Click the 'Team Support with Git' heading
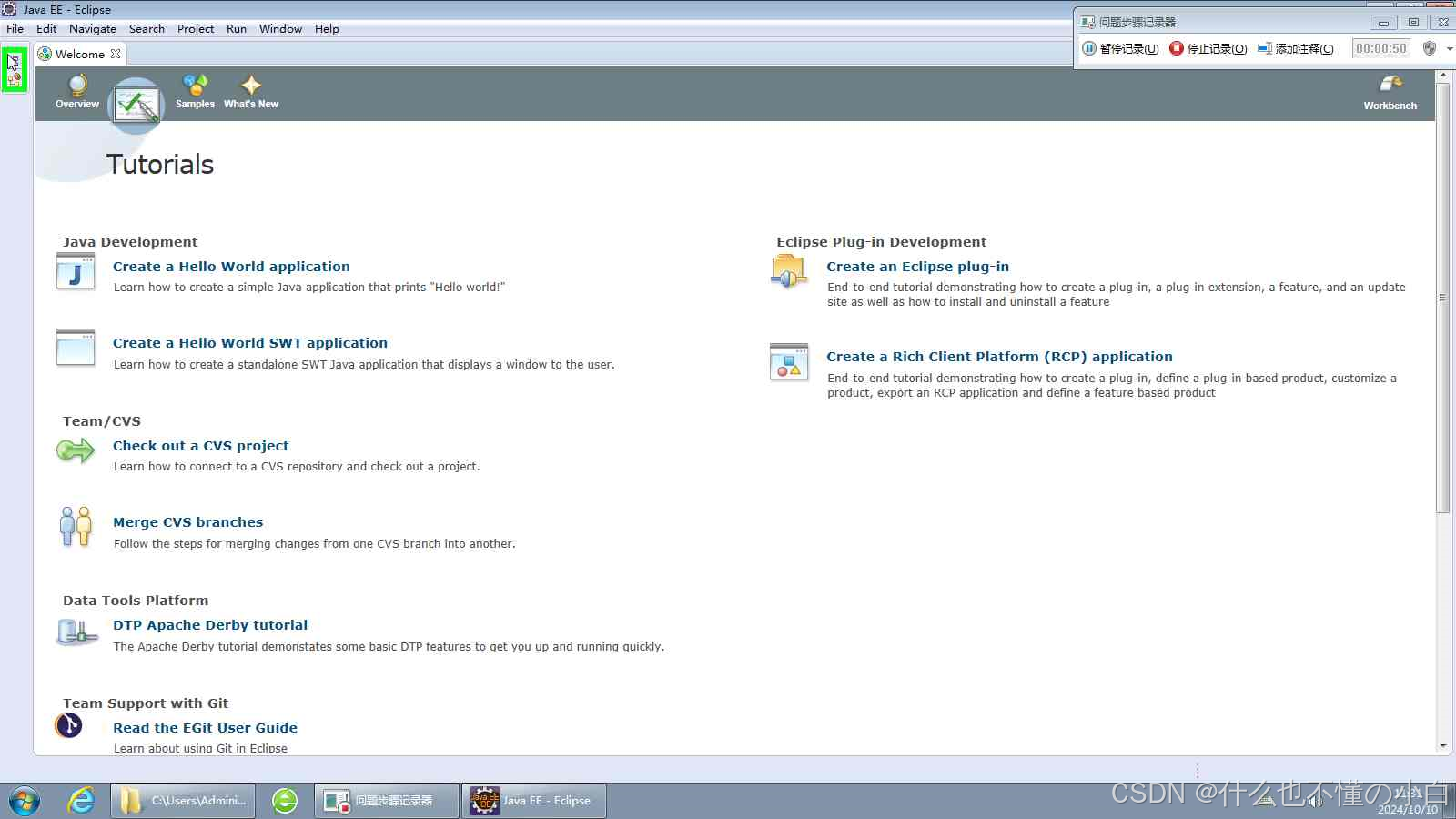Screen dimensions: 1456x819 coord(146,703)
